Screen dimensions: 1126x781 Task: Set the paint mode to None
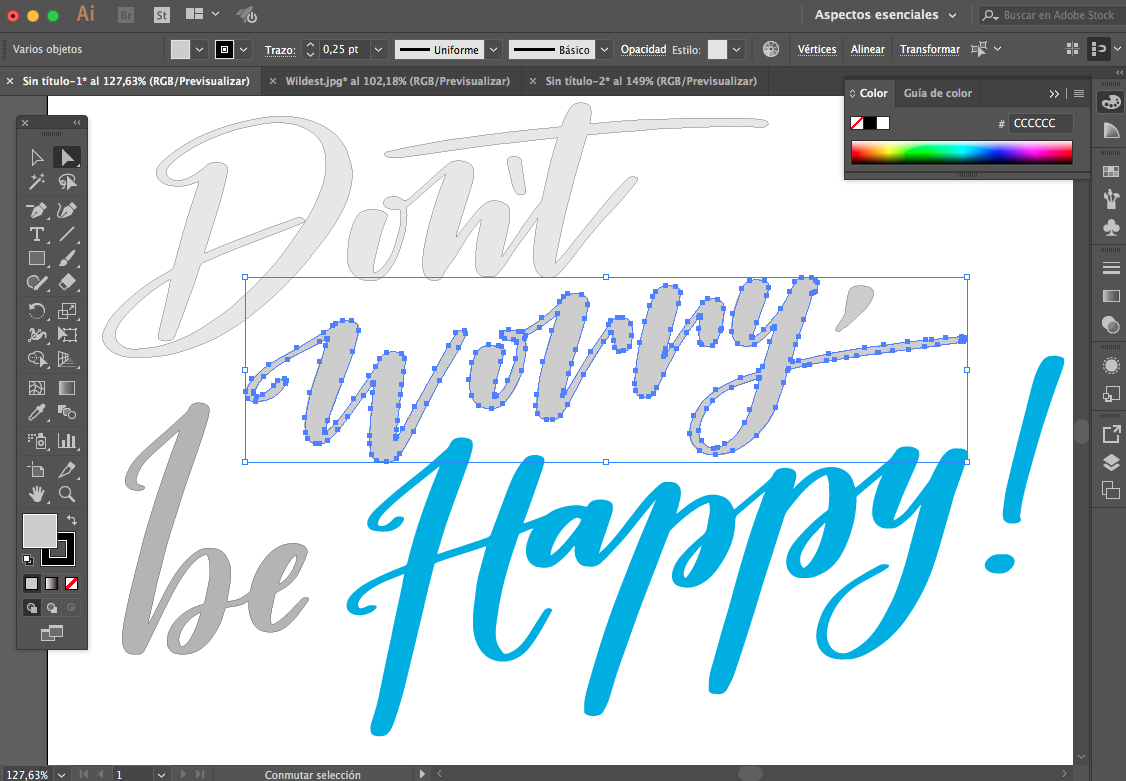pyautogui.click(x=72, y=583)
